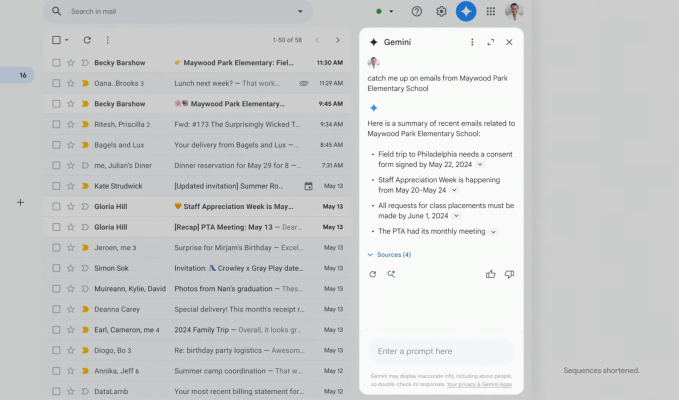This screenshot has height=400, width=679.
Task: Expand the Gemini panel to full size
Action: tap(490, 42)
